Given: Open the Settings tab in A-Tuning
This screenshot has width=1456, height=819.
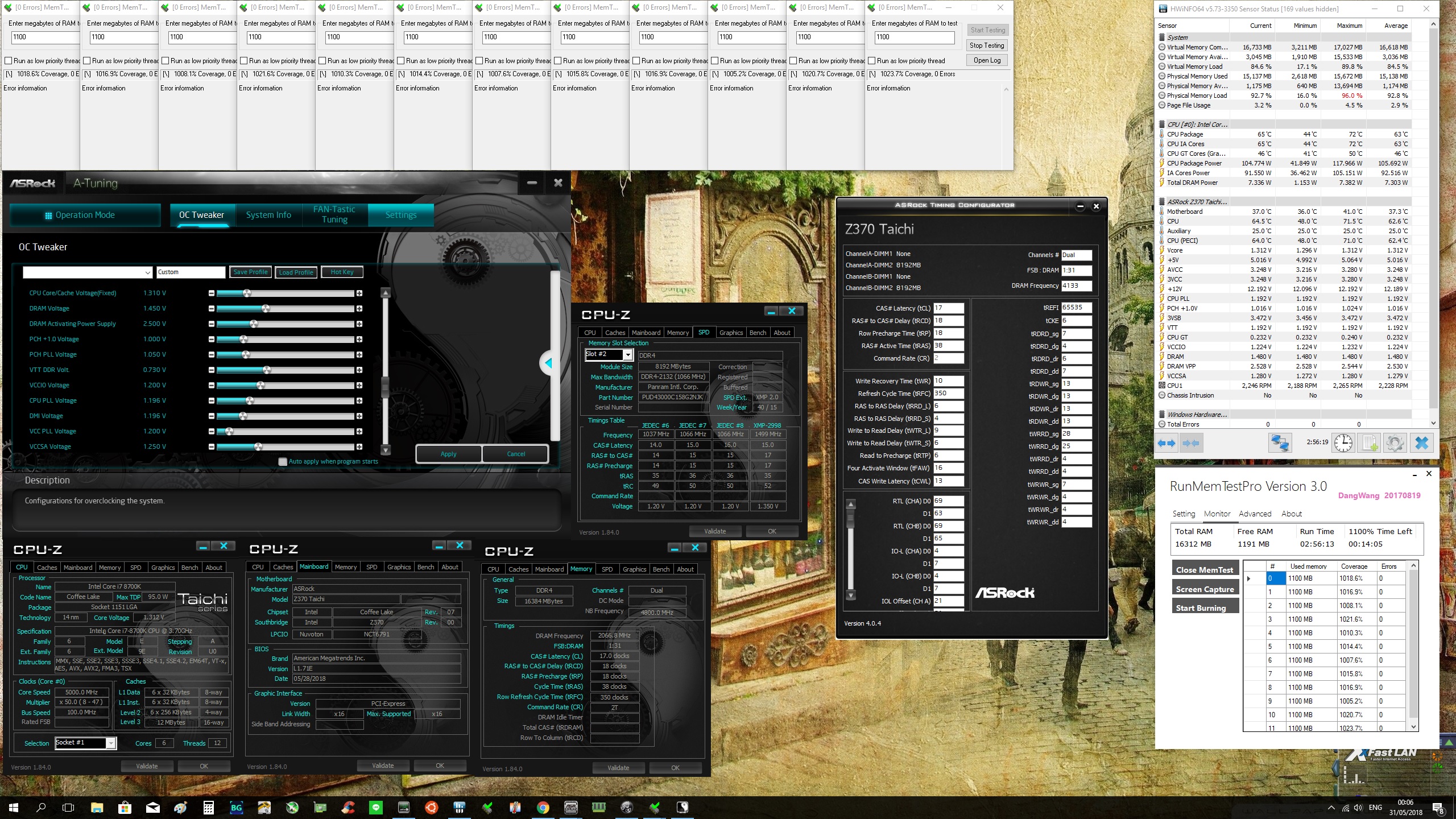Looking at the screenshot, I should (401, 215).
